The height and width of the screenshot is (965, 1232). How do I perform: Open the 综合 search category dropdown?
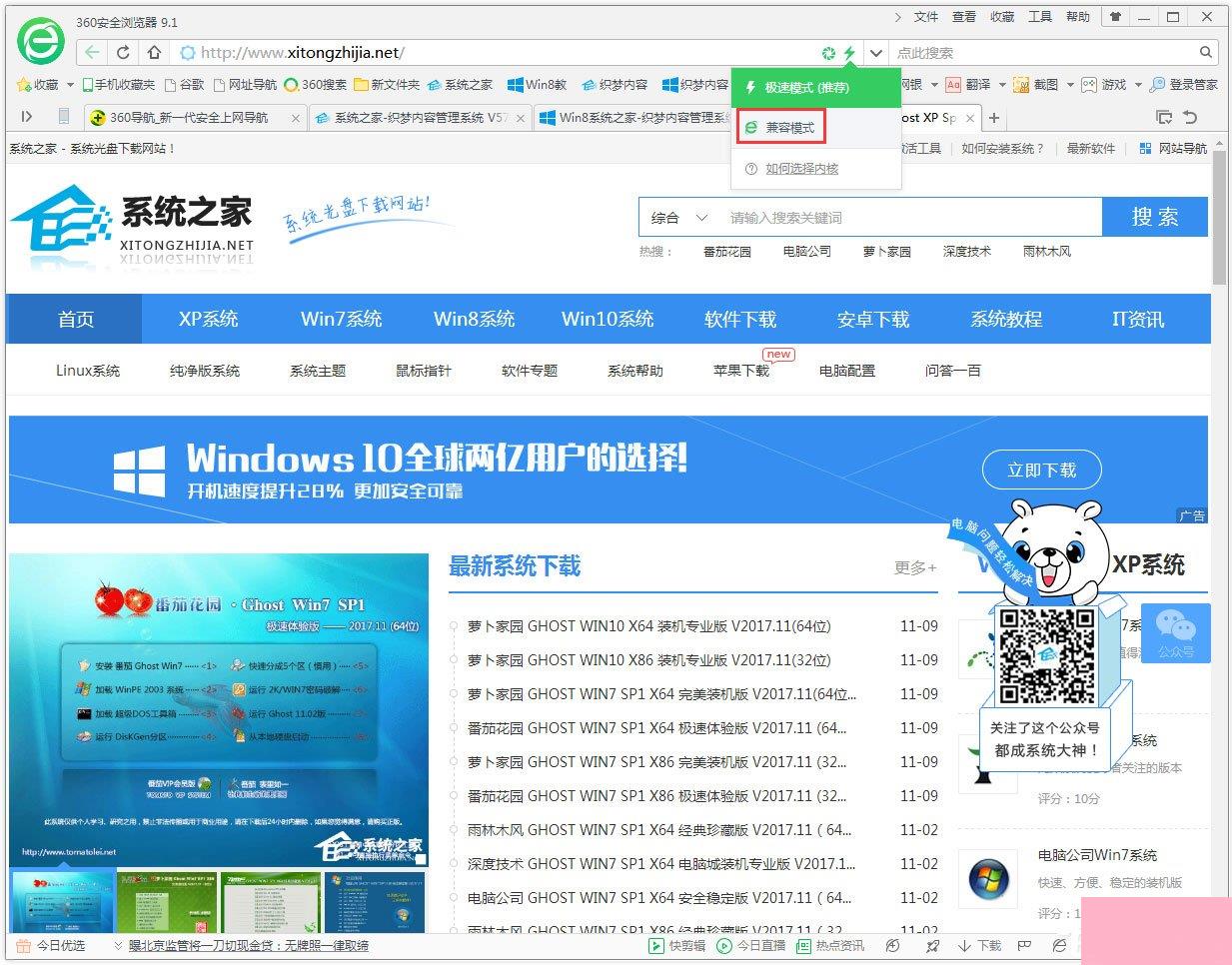tap(679, 217)
